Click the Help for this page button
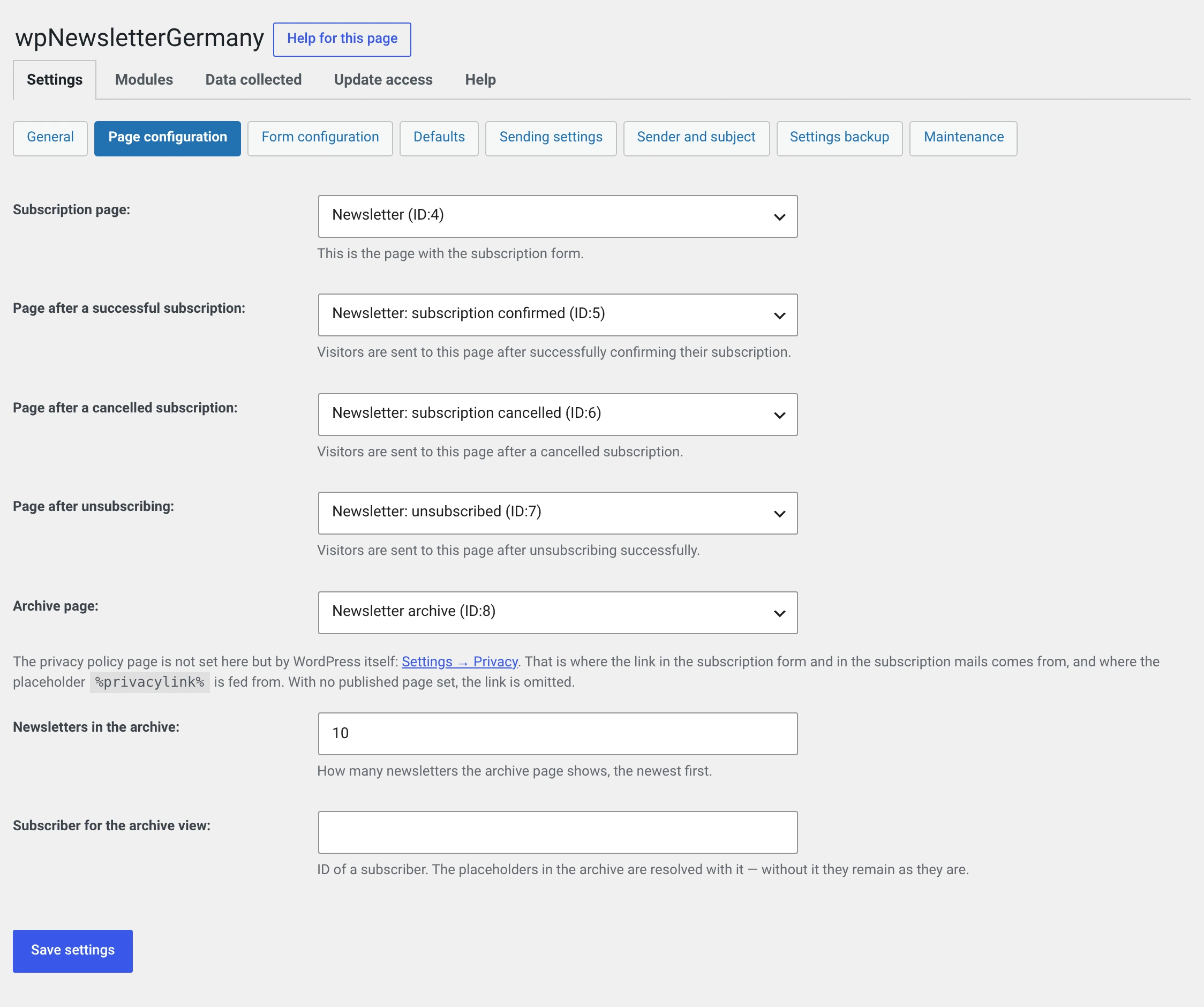 pos(342,39)
